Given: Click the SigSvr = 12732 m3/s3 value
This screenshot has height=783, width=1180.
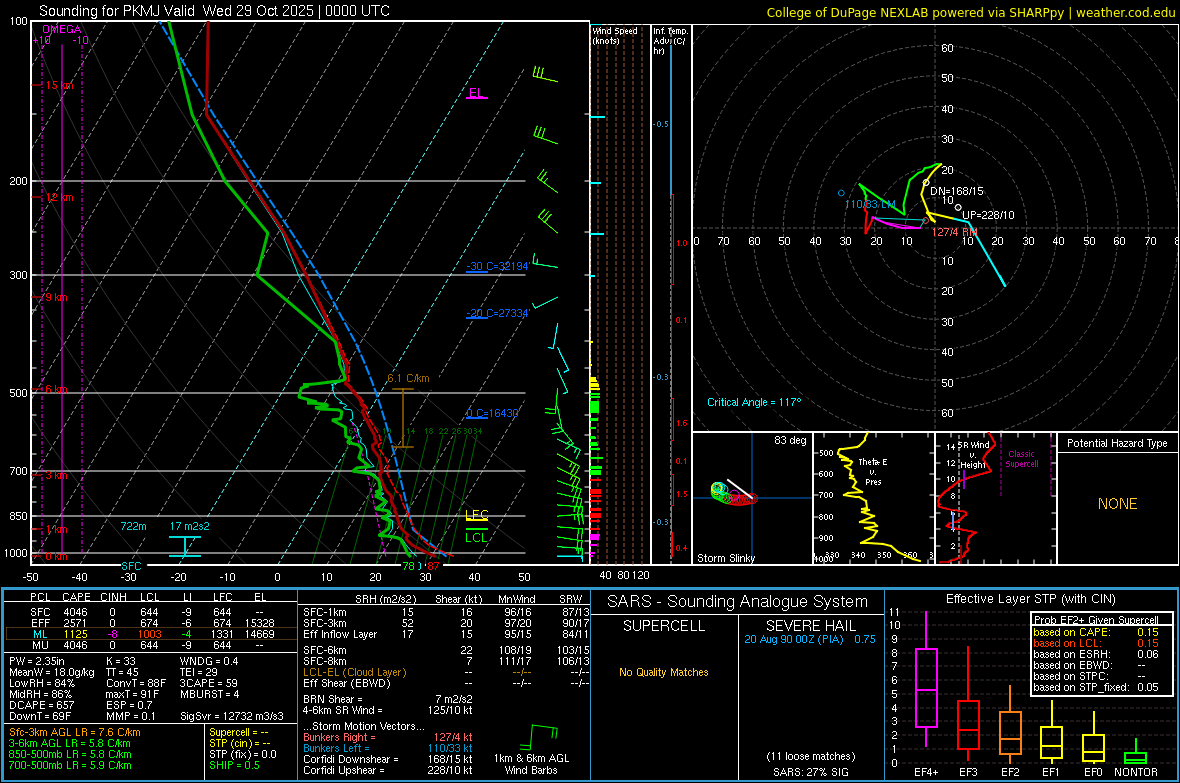Looking at the screenshot, I should [232, 717].
